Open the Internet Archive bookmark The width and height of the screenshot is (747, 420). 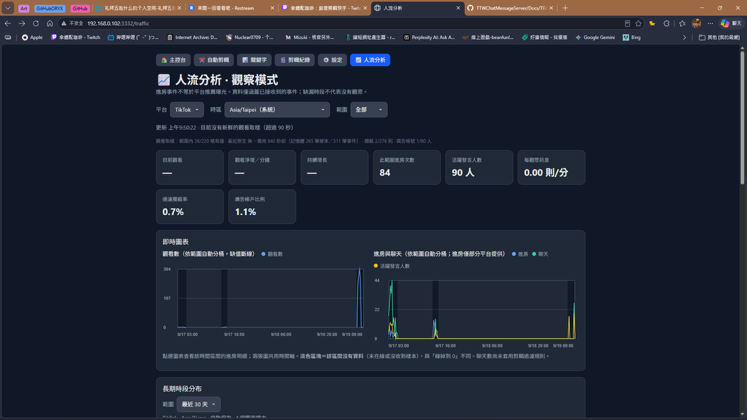tap(192, 37)
